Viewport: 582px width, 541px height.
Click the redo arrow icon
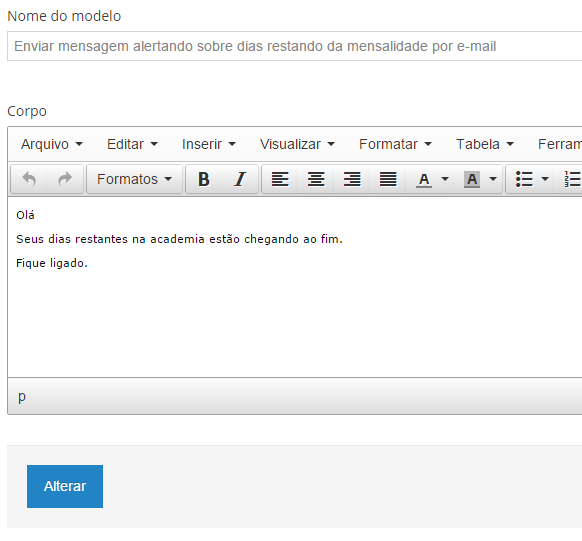(65, 179)
